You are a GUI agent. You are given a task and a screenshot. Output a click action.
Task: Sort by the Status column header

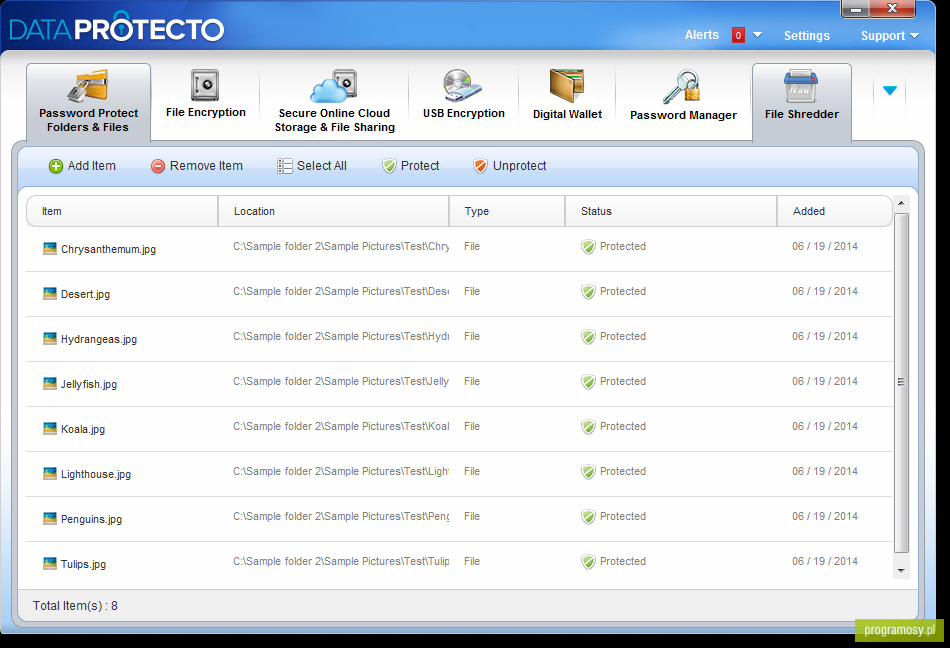tap(671, 211)
